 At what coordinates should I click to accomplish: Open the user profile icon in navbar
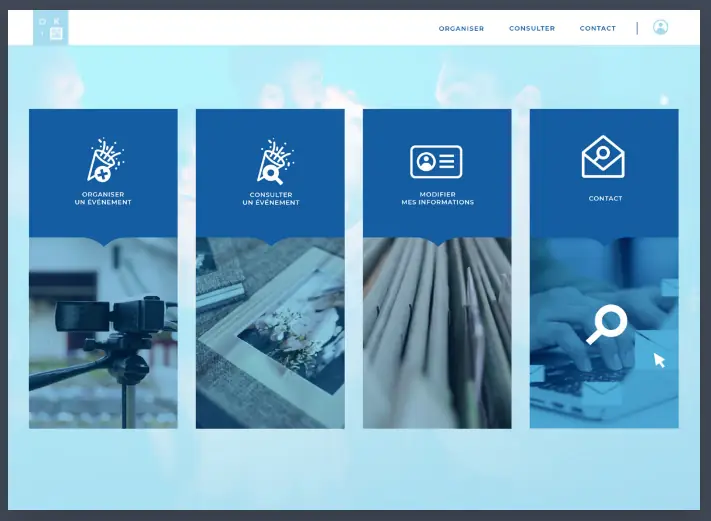(660, 28)
